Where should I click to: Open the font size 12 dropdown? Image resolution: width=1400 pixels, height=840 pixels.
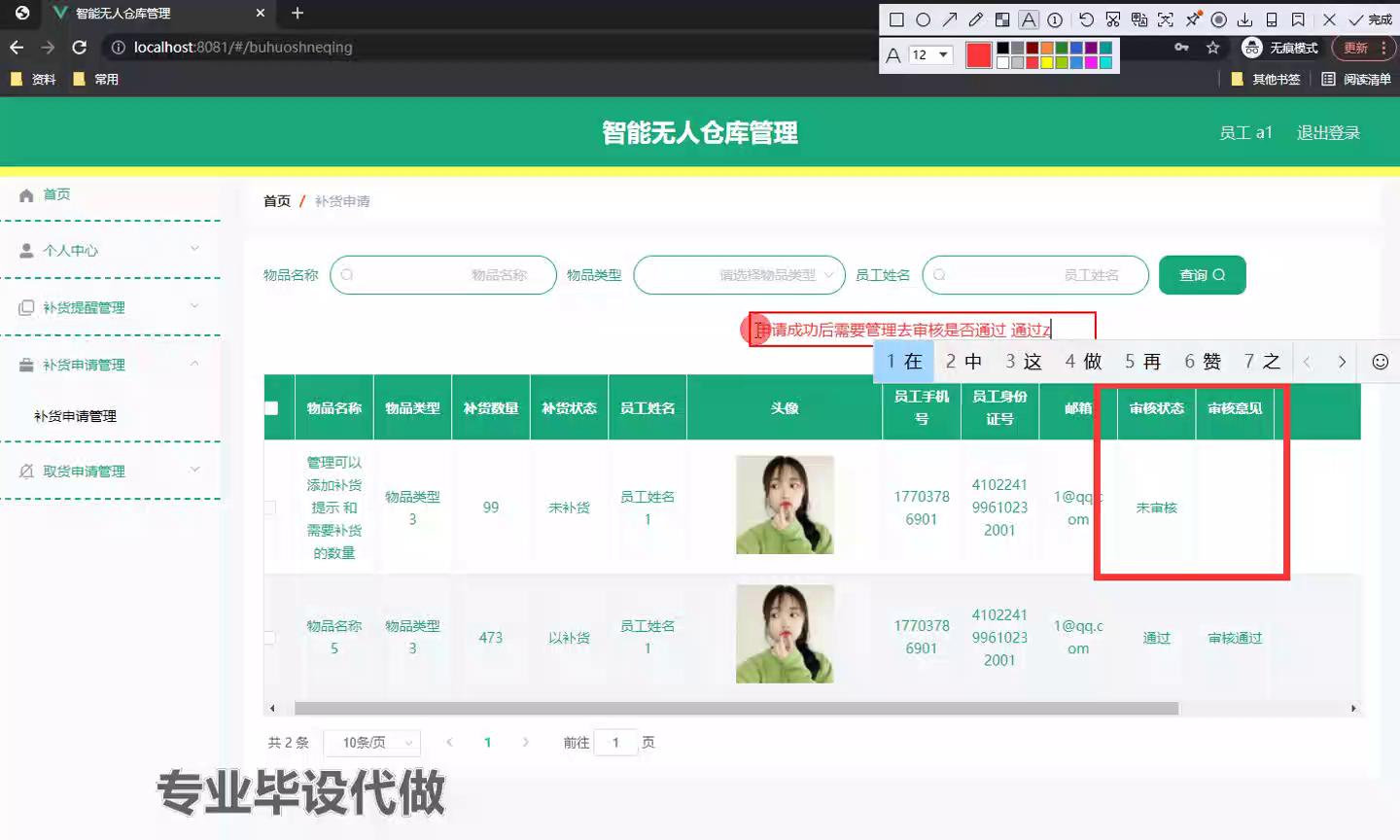tap(929, 55)
